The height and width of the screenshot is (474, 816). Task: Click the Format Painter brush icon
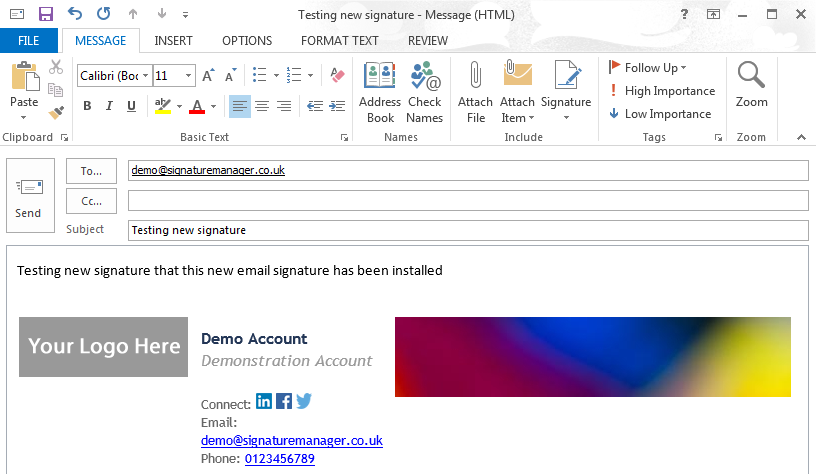pos(56,112)
